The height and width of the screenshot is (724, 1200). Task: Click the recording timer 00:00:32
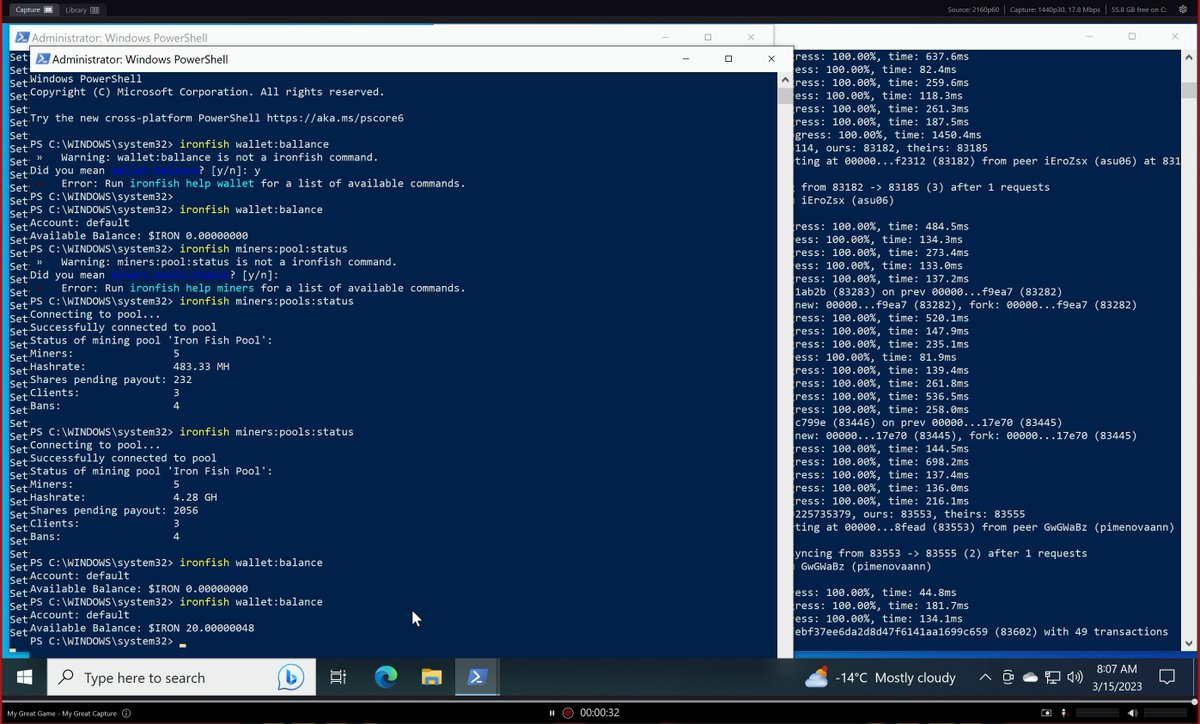[x=600, y=713]
